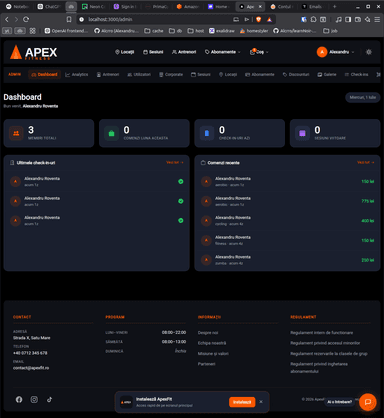The image size is (384, 418).
Task: Open Sesiuni in the top navigation
Action: (x=153, y=52)
